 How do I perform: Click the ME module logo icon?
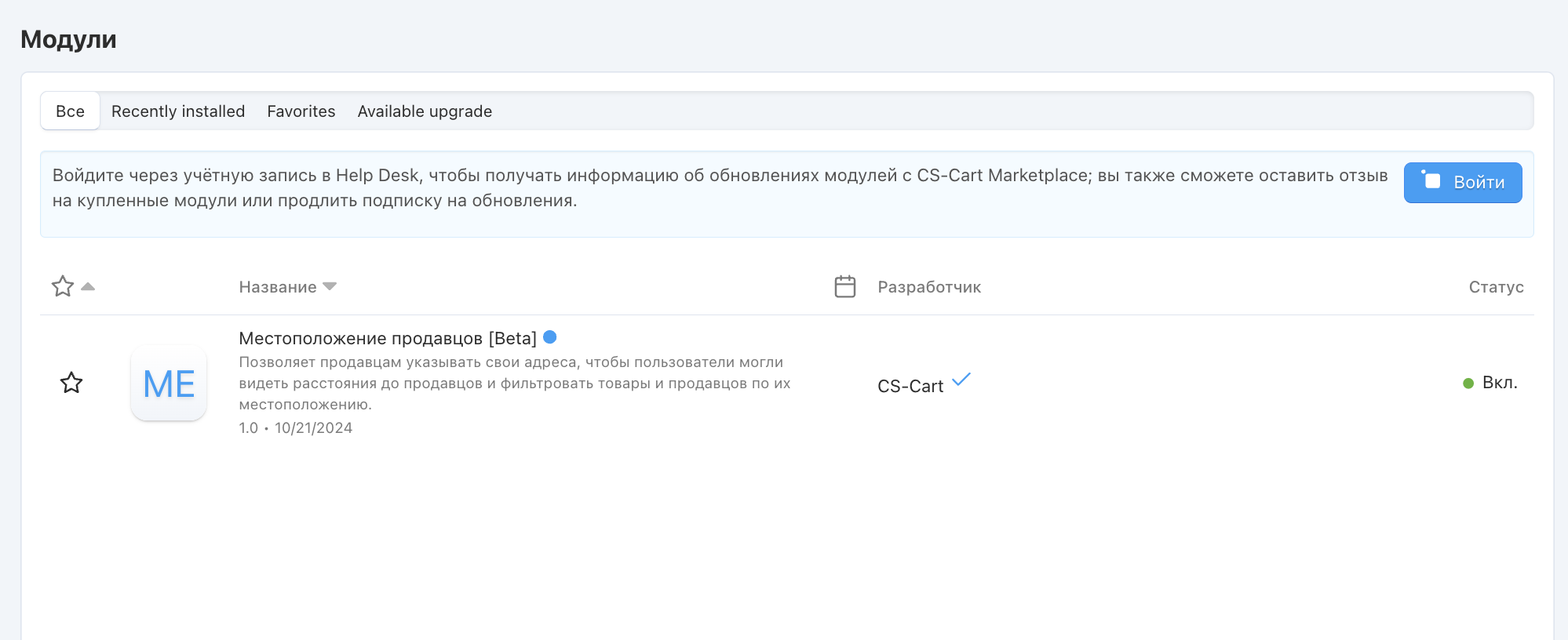(x=169, y=384)
